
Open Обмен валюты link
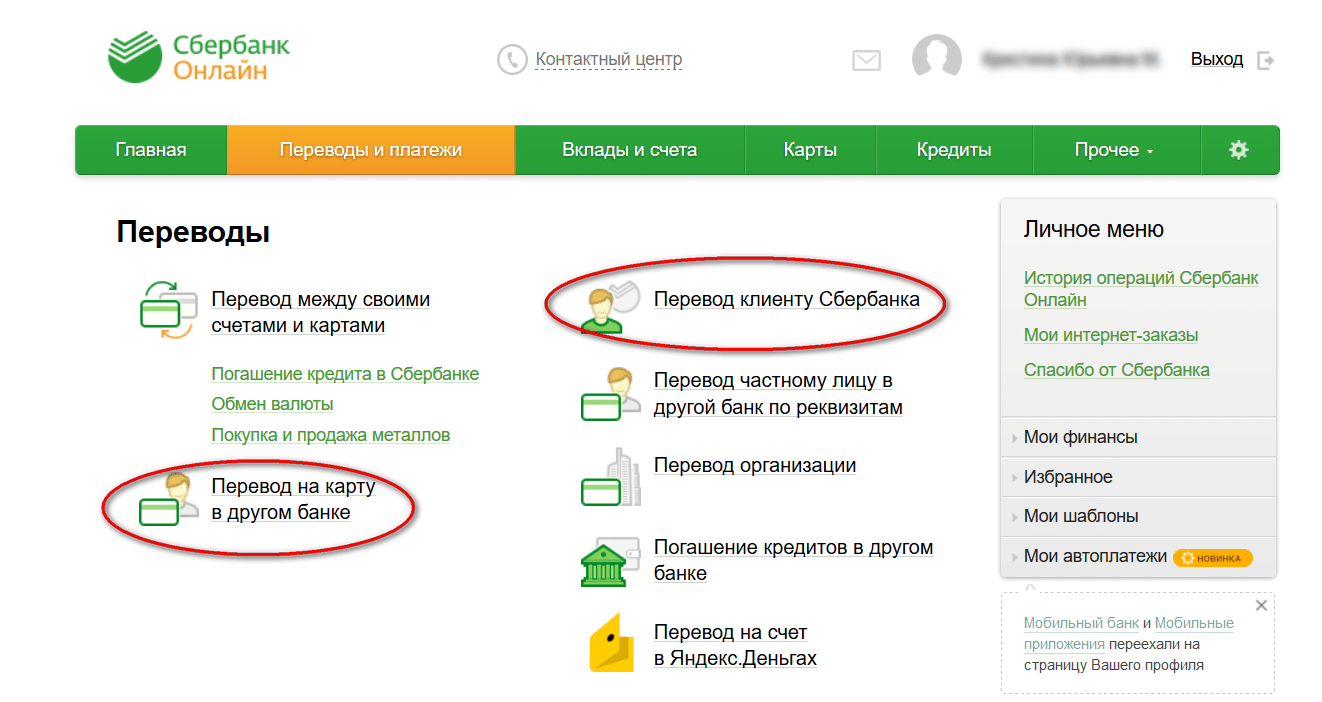[x=272, y=404]
